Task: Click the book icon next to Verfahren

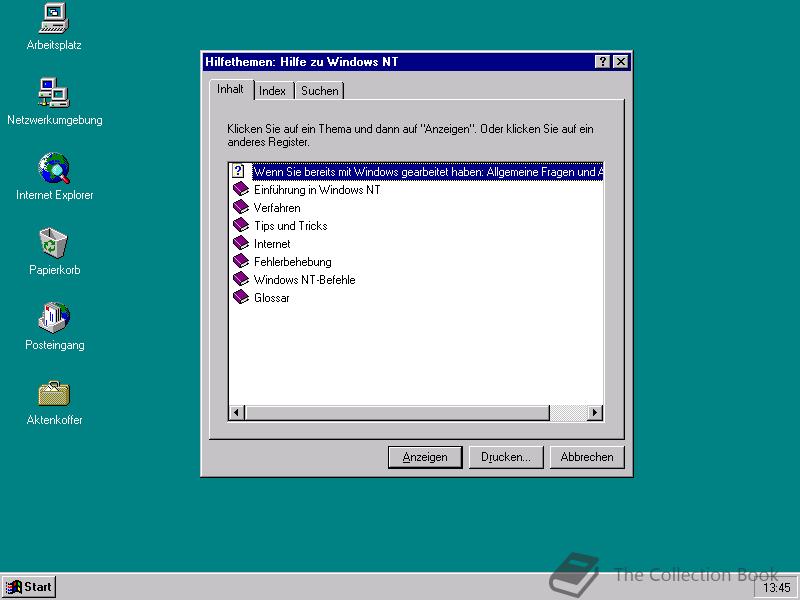Action: (241, 207)
